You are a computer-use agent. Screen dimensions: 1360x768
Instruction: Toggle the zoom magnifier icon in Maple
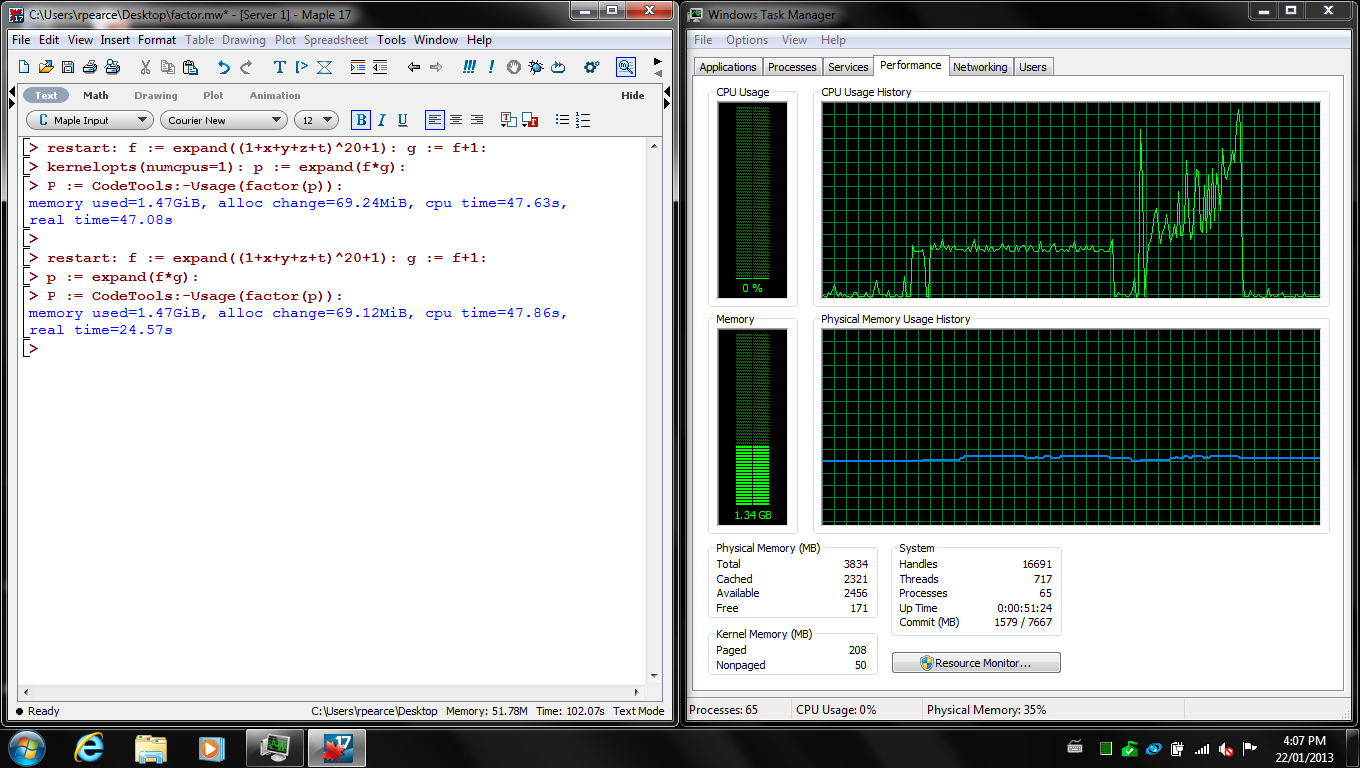626,67
